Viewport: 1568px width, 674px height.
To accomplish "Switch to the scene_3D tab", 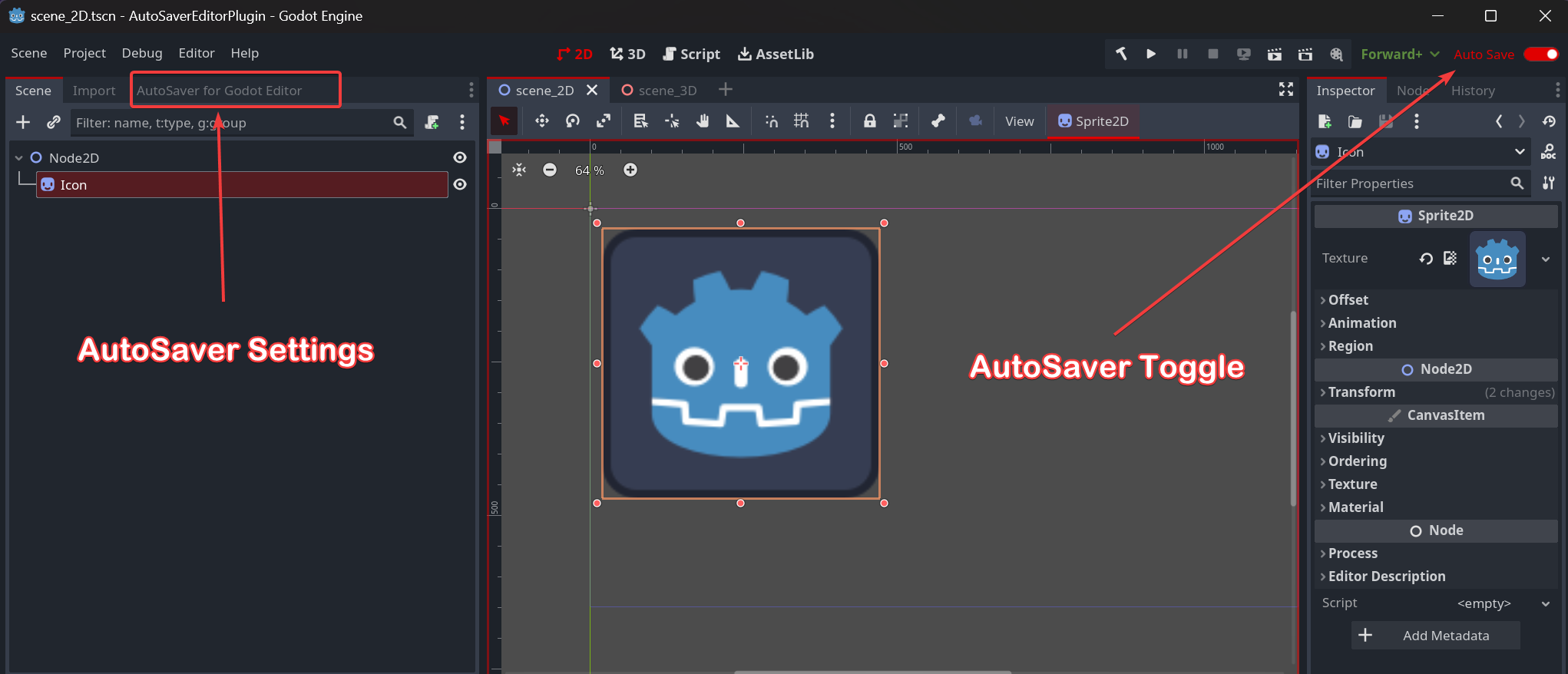I will [x=660, y=90].
